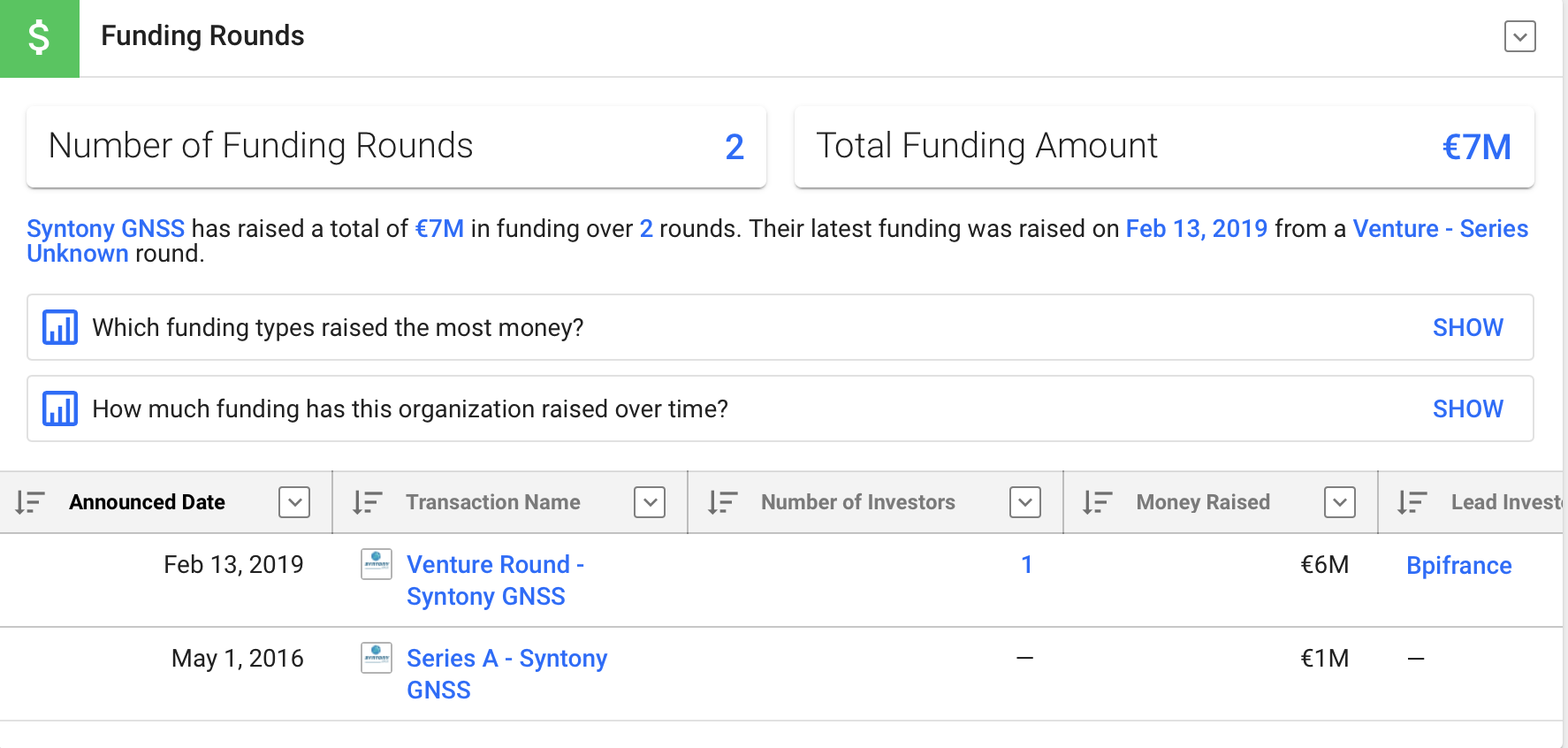Click €1M money raised cell

coord(1324,658)
